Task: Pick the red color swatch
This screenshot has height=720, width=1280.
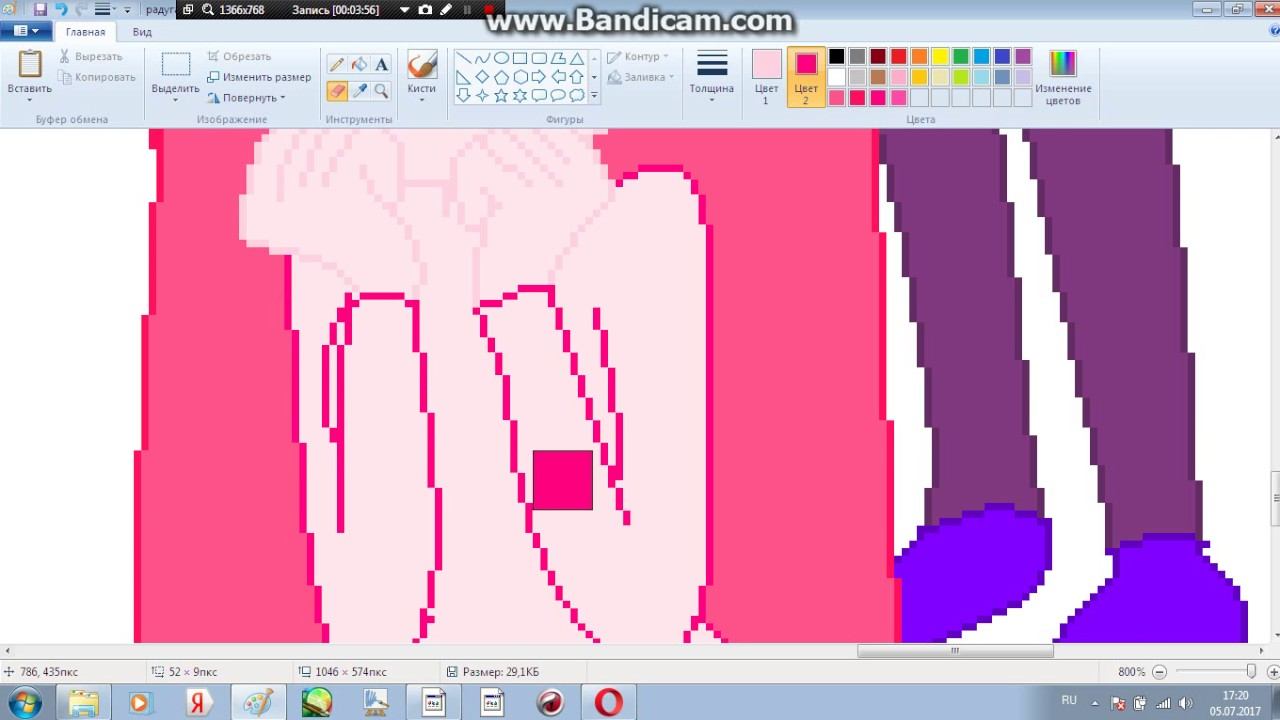Action: pos(899,57)
